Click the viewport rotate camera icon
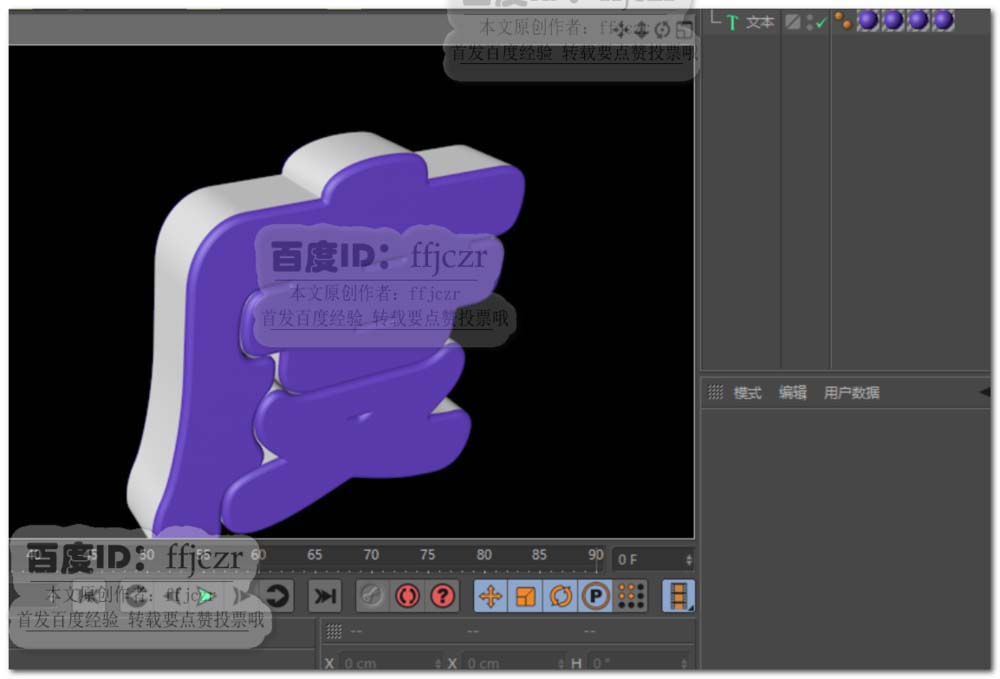 pos(663,29)
